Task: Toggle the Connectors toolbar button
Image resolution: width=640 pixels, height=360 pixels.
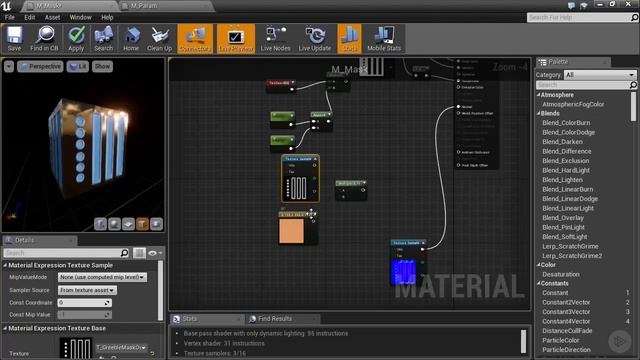Action: 195,39
